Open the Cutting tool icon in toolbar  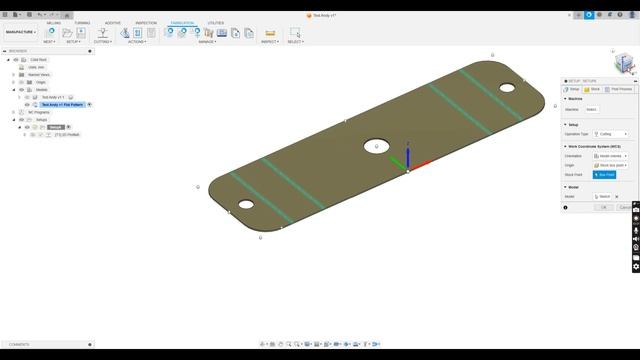click(x=103, y=33)
